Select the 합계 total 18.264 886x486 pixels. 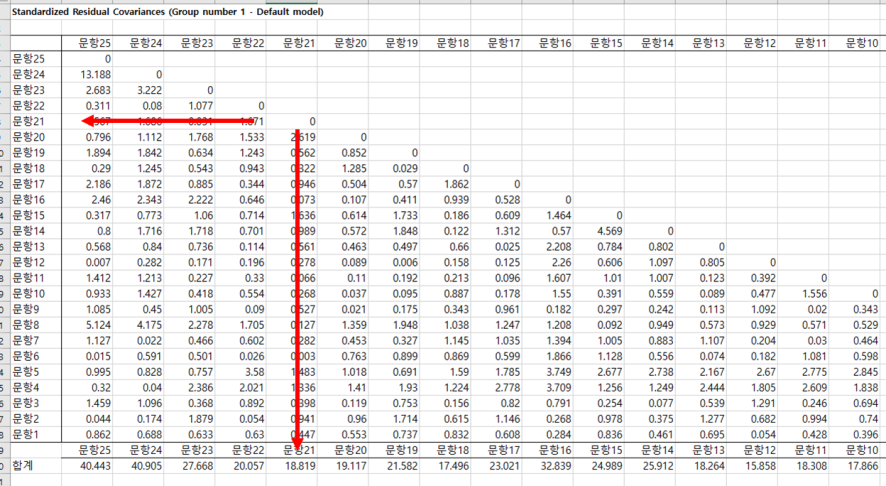709,466
